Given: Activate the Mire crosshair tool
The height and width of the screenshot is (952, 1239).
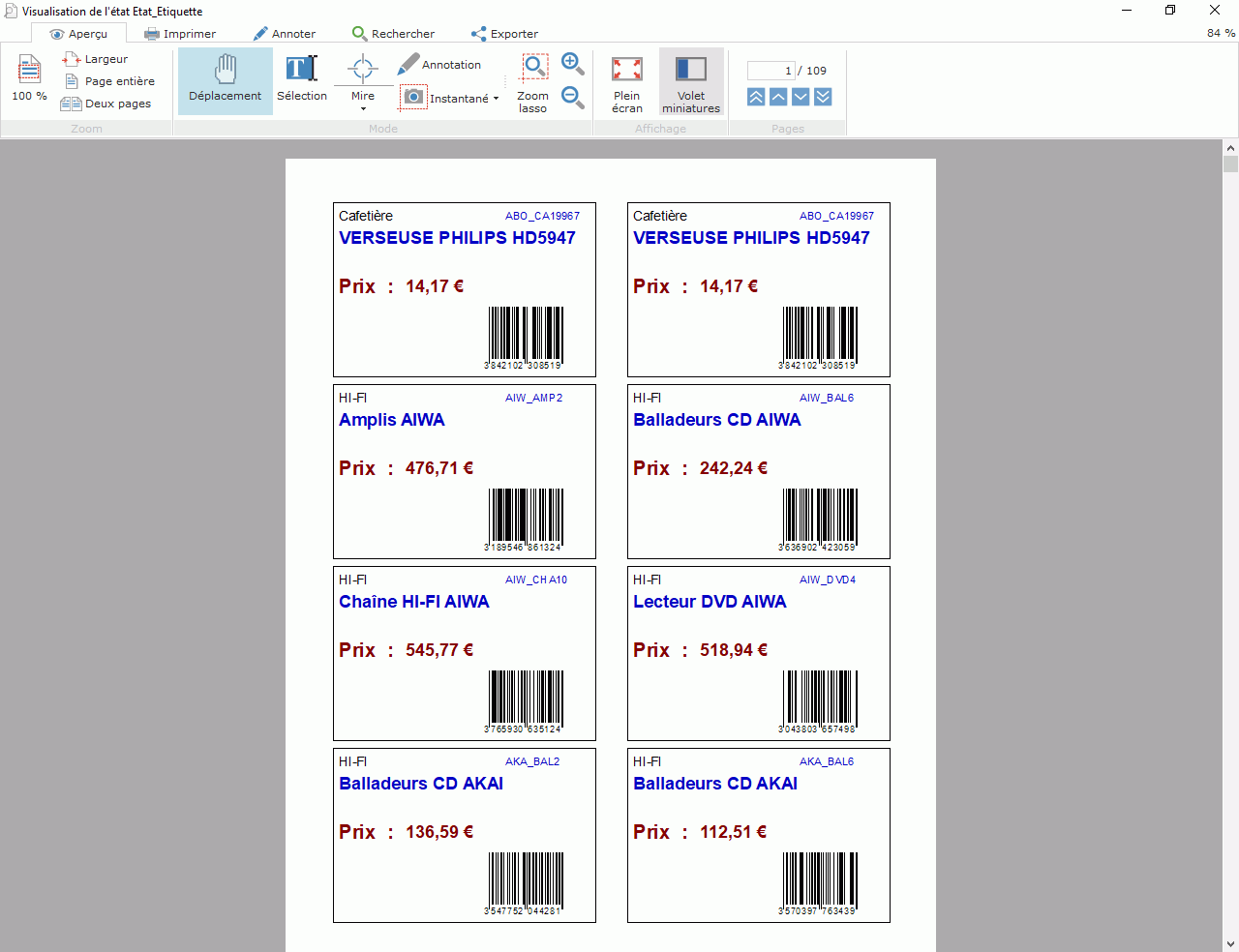Looking at the screenshot, I should coord(363,76).
